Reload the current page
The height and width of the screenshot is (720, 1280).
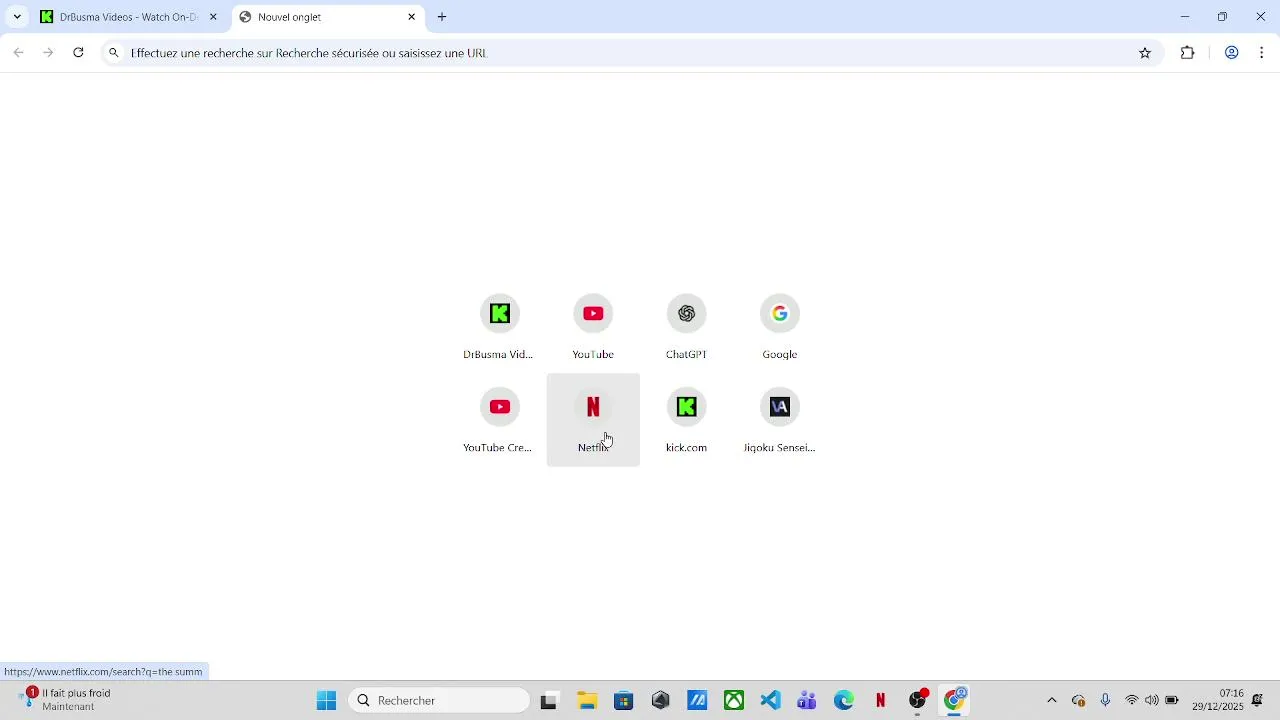(x=78, y=53)
